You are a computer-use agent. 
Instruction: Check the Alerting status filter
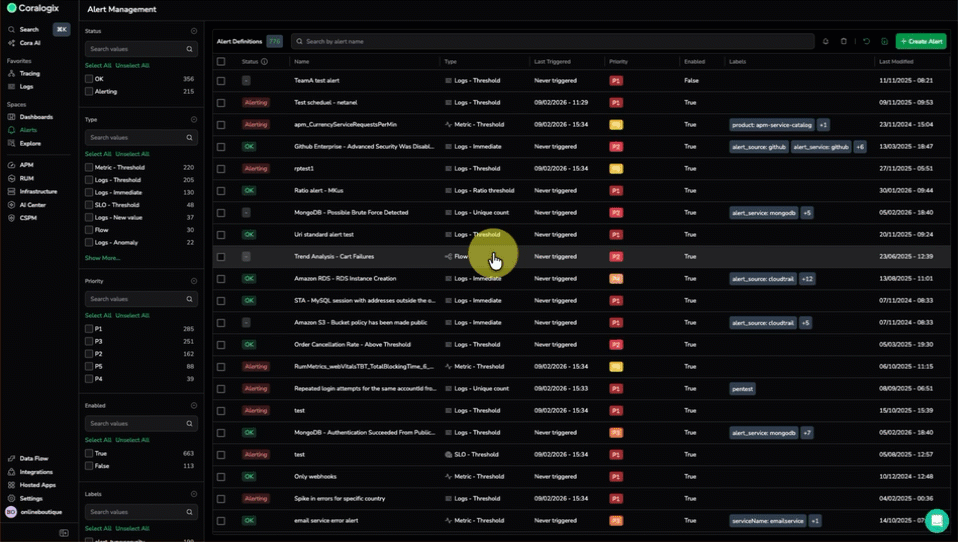[x=89, y=91]
